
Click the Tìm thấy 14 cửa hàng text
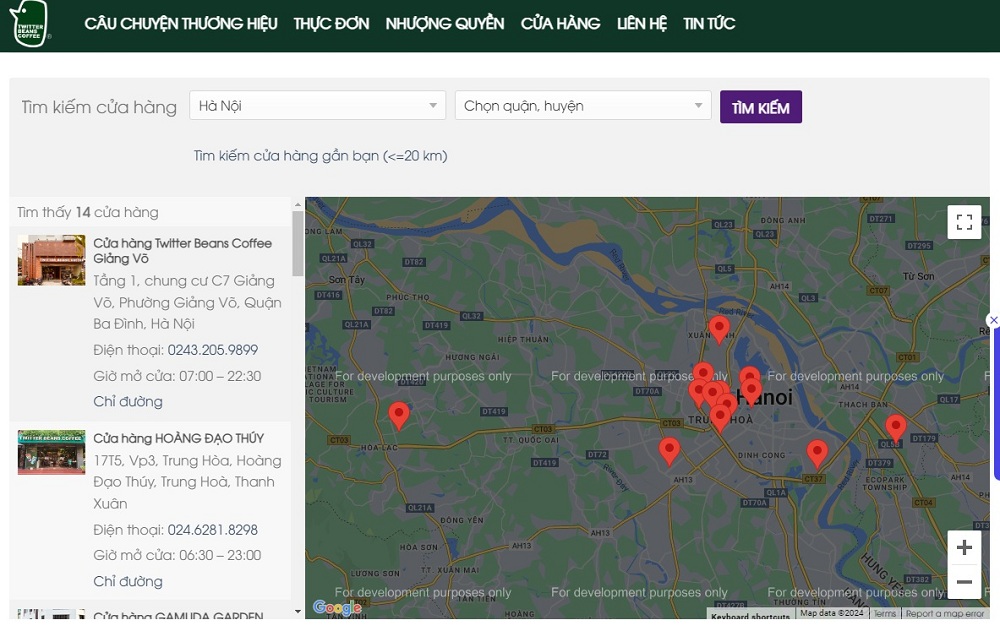(88, 212)
